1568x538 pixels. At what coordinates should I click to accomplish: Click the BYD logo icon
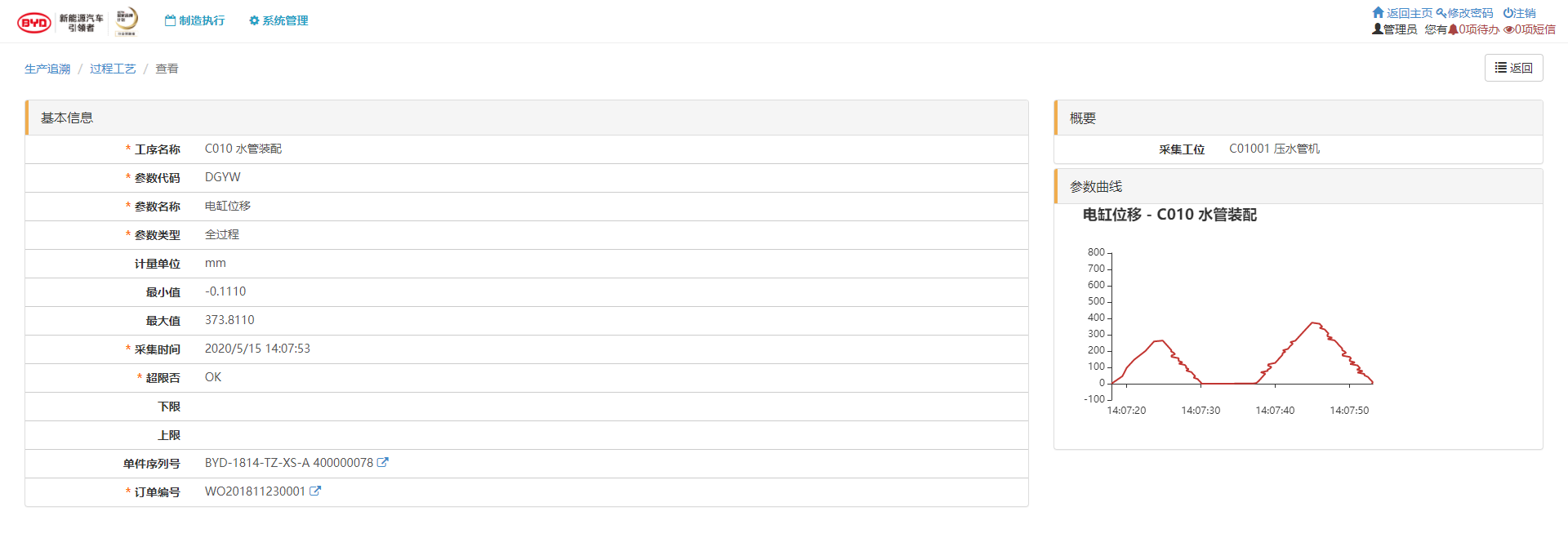pyautogui.click(x=34, y=23)
